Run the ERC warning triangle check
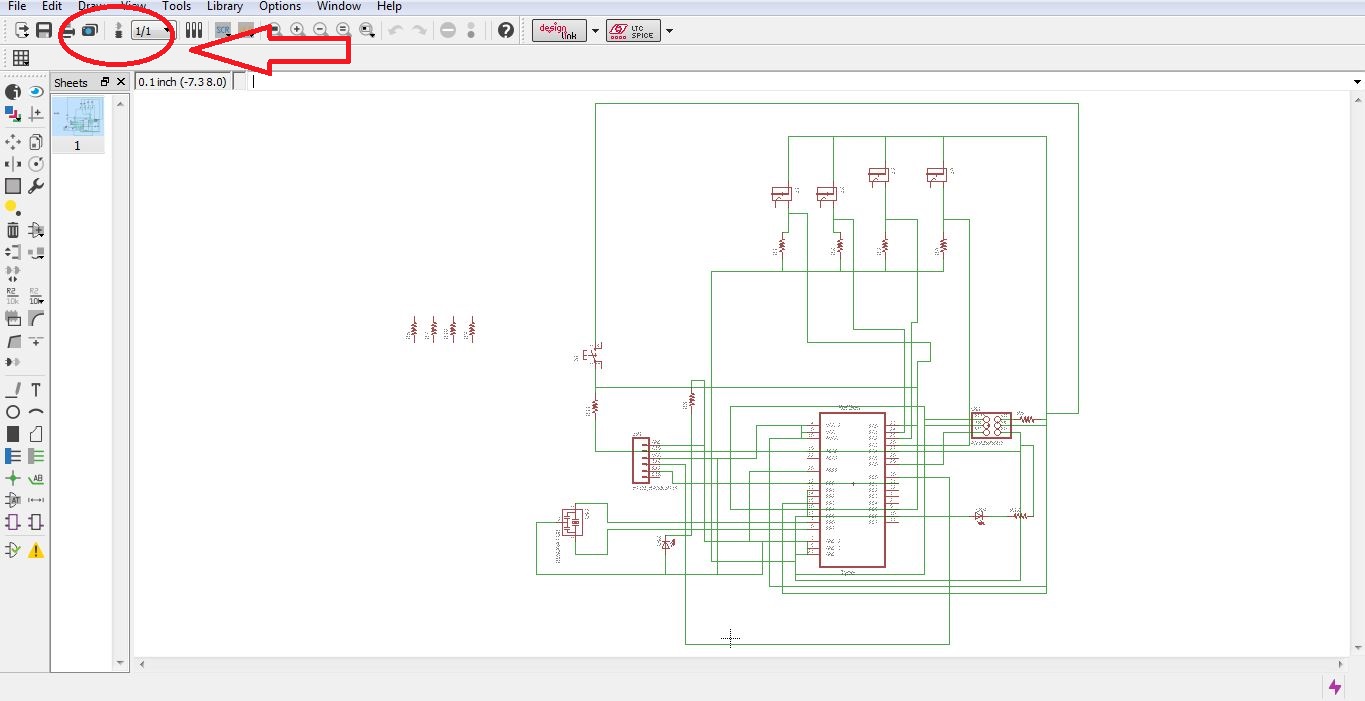1365x701 pixels. pos(36,550)
